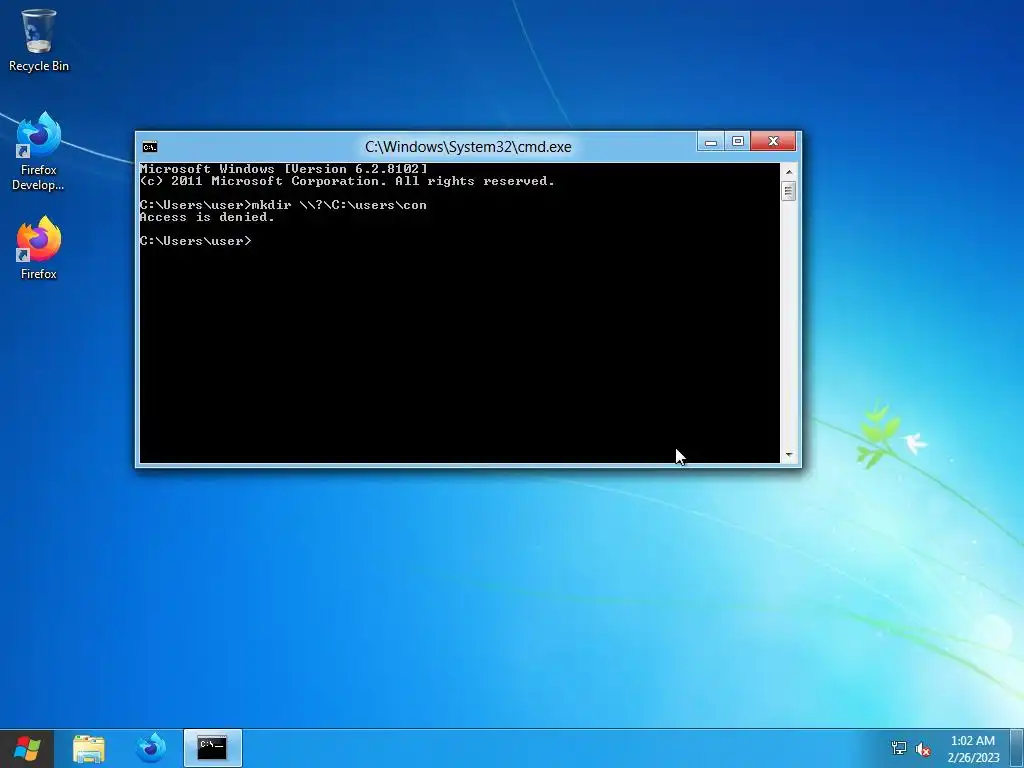The width and height of the screenshot is (1024, 768).
Task: Open Firefox Developer Edition from the taskbar
Action: point(150,748)
